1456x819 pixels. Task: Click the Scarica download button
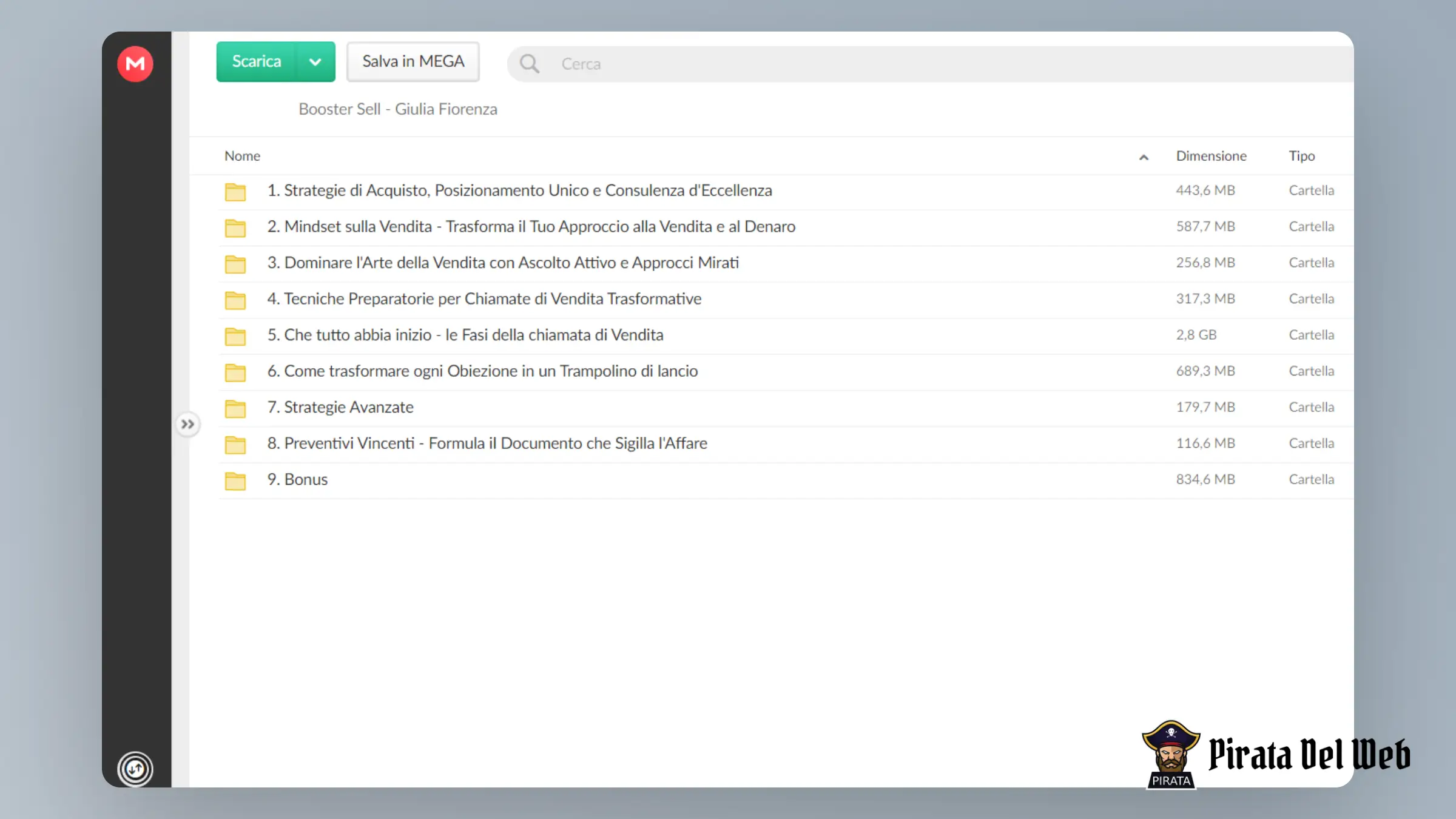click(257, 61)
